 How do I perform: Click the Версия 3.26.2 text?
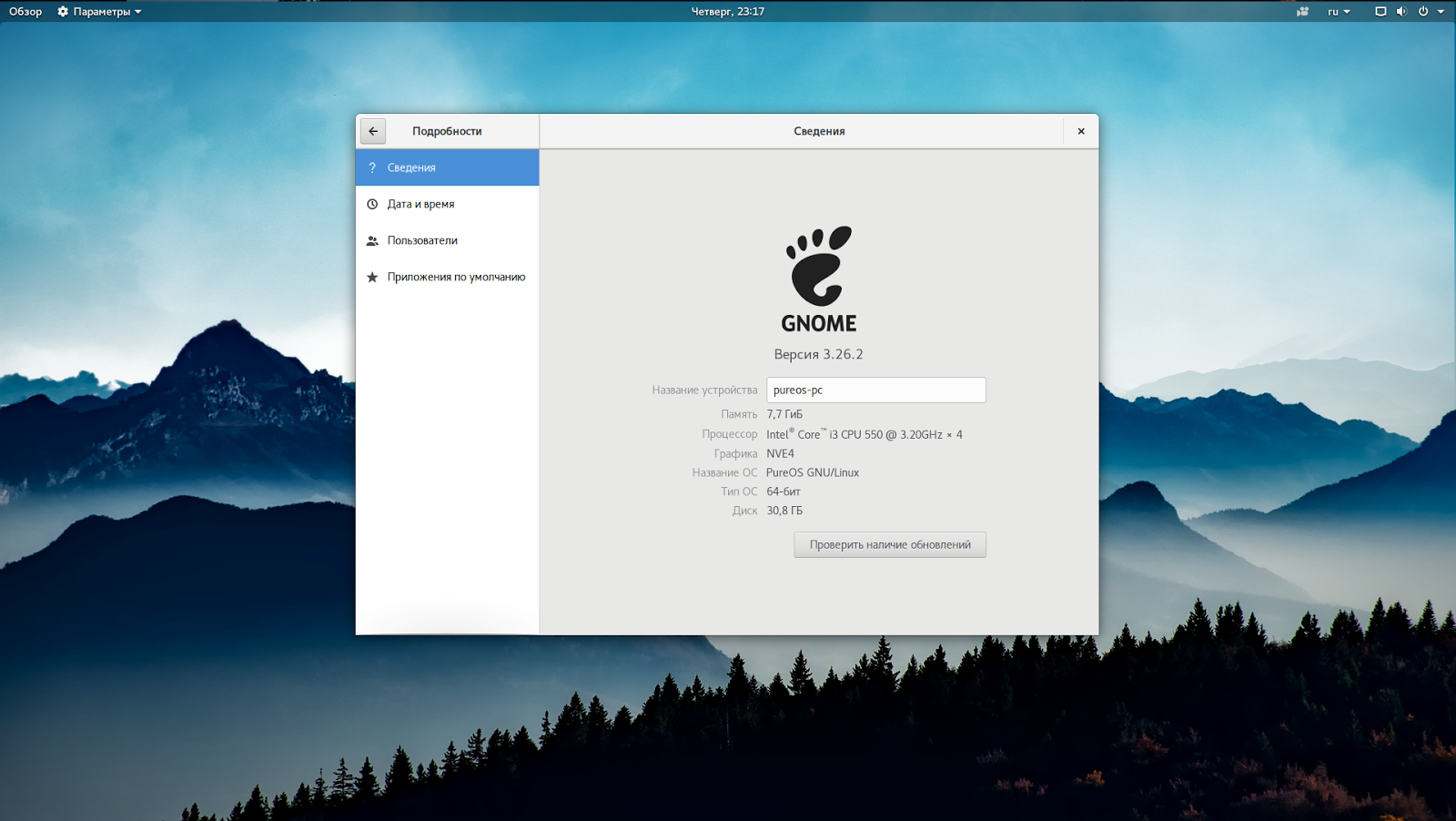pyautogui.click(x=819, y=354)
